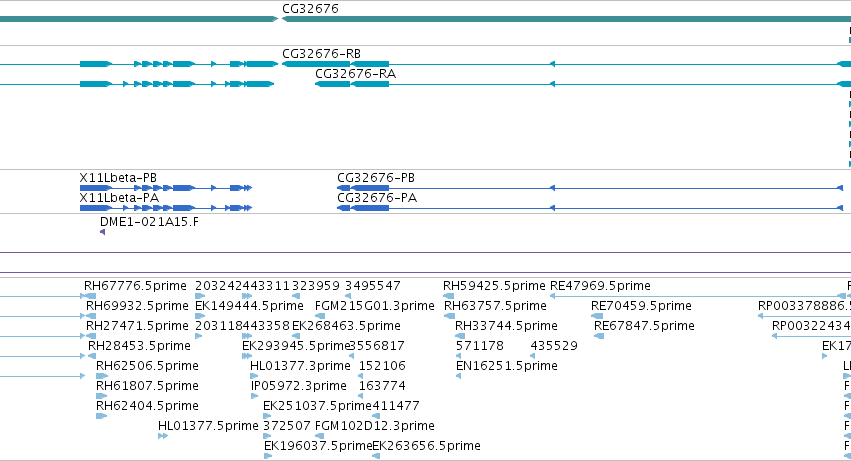Click the EK293945.5prime EST label
The image size is (851, 461).
[296, 346]
